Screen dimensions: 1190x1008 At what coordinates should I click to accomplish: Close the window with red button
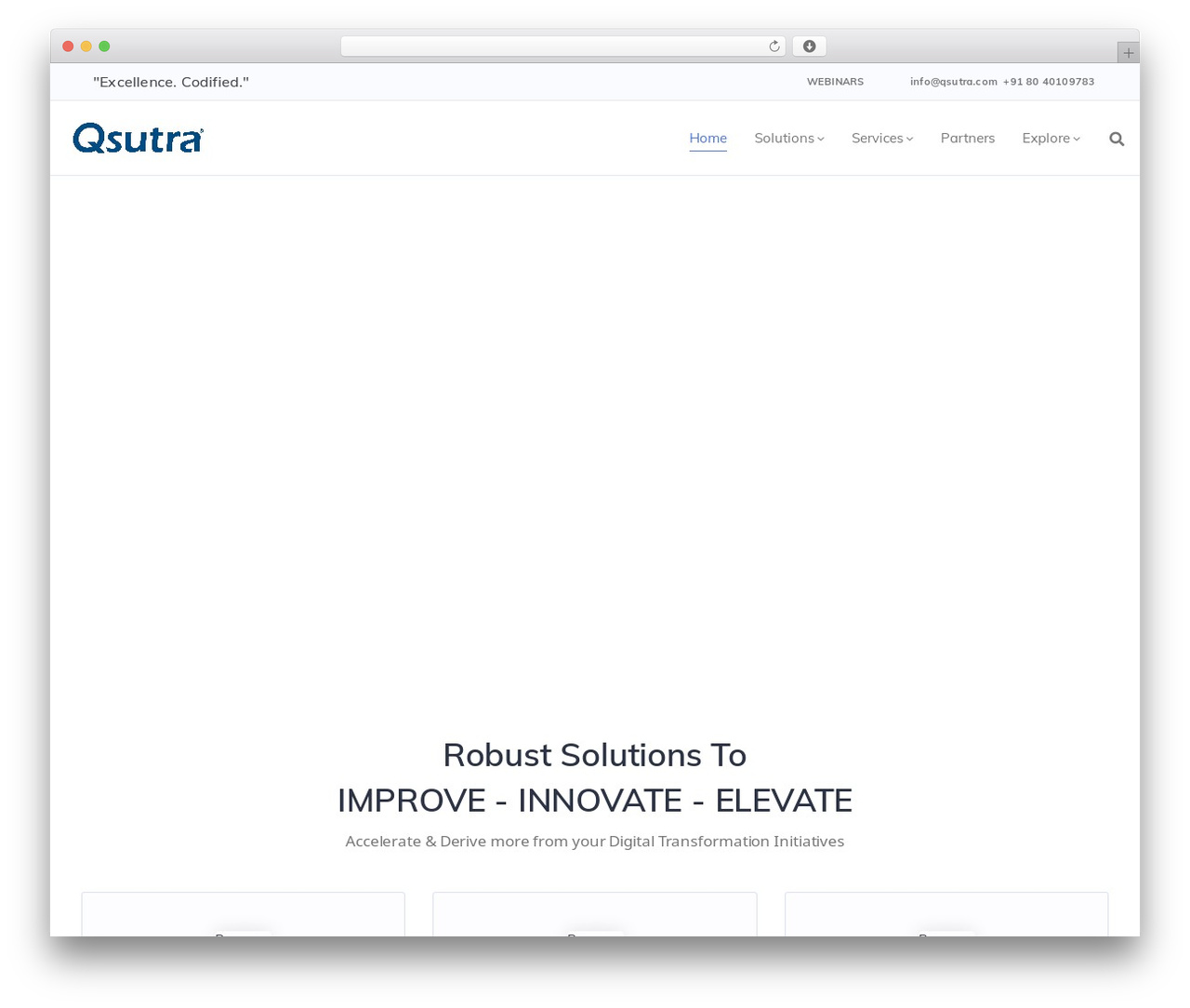68,46
